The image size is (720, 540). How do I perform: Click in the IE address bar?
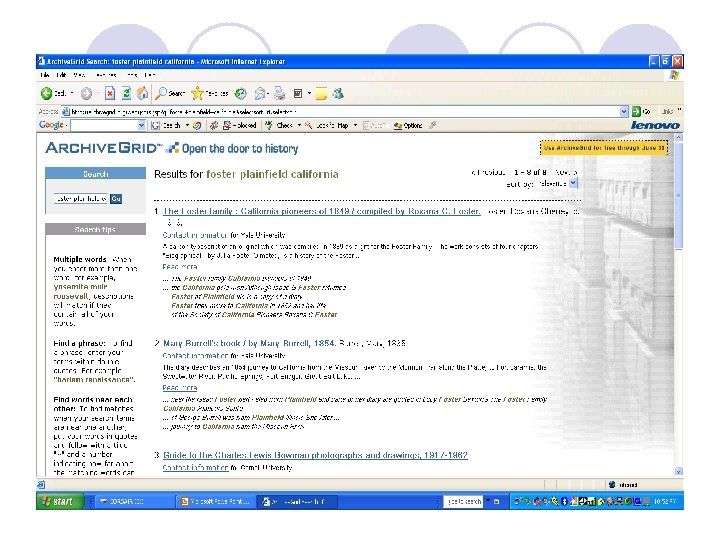point(341,111)
